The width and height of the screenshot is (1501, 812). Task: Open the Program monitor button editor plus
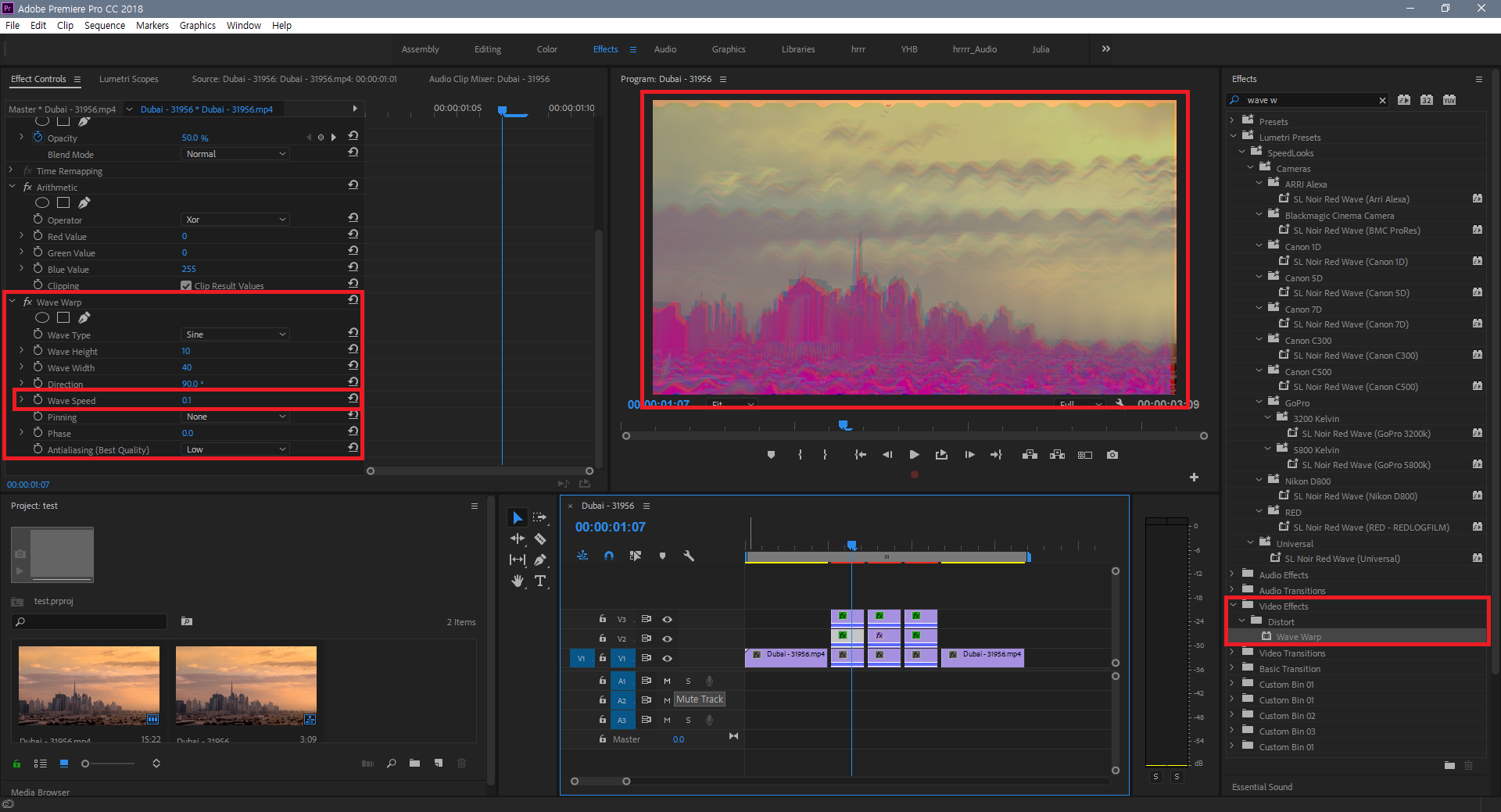tap(1194, 477)
